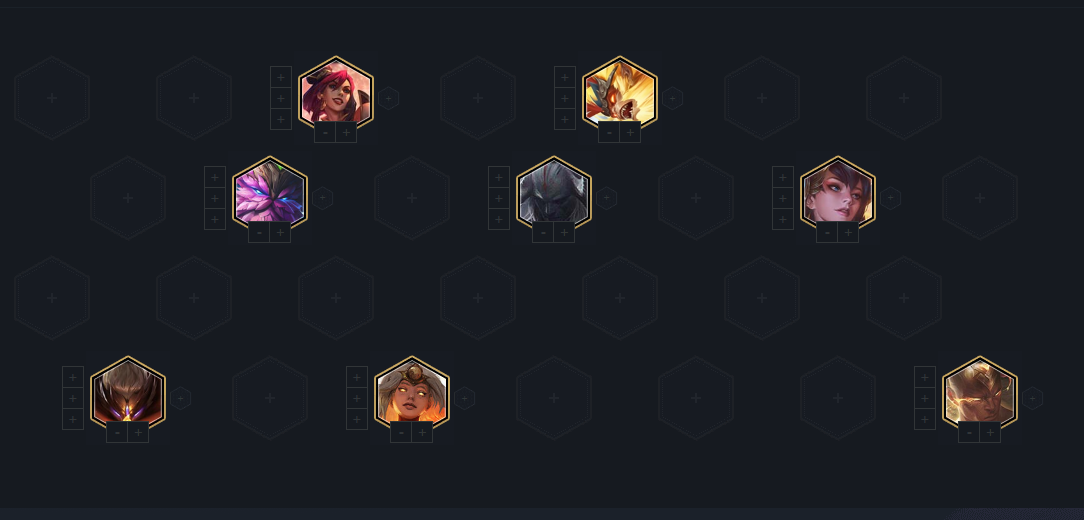Add top item slot for purple-eyed masked champion
Viewport: 1084px width, 520px height.
pos(73,377)
